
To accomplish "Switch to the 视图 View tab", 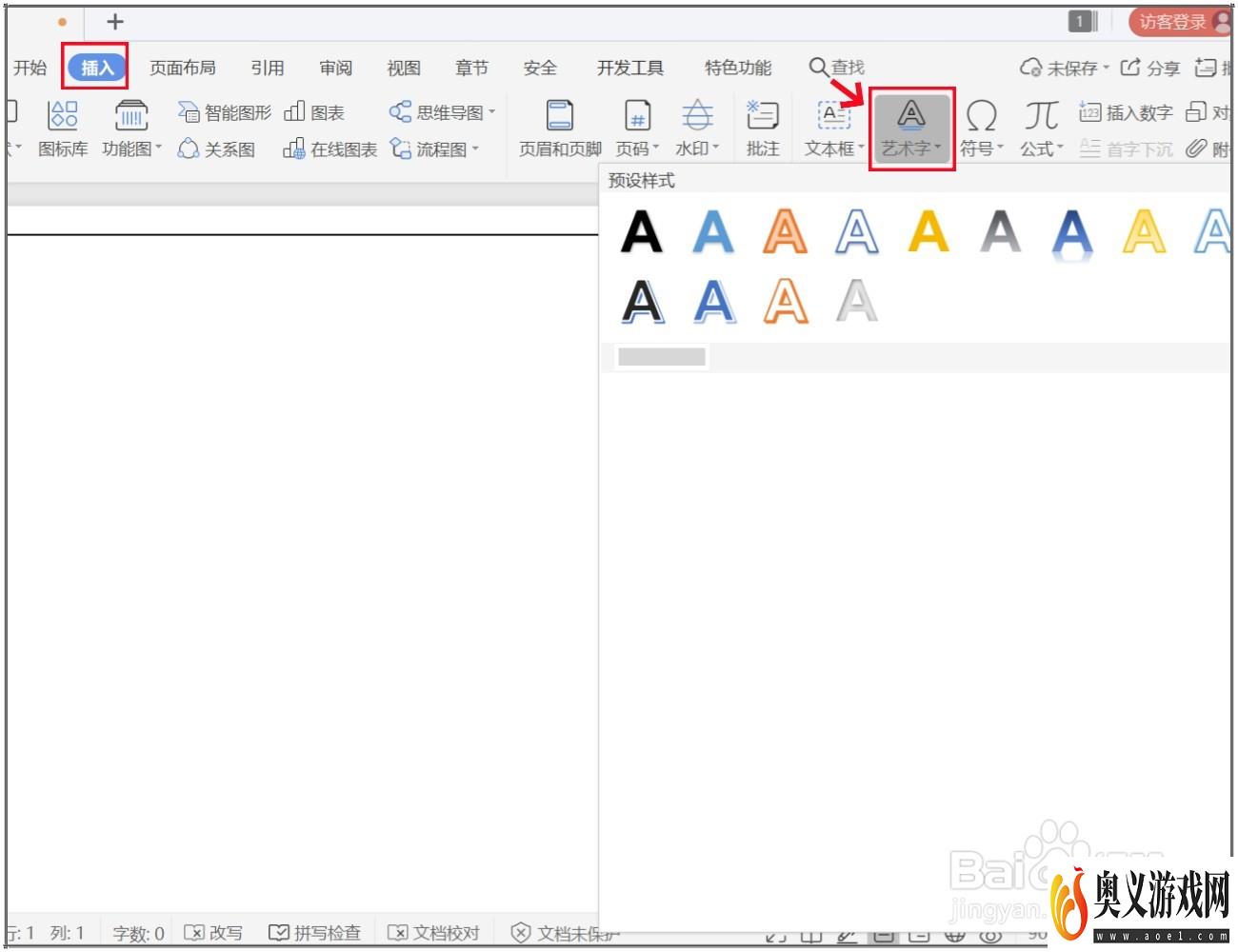I will click(x=404, y=68).
